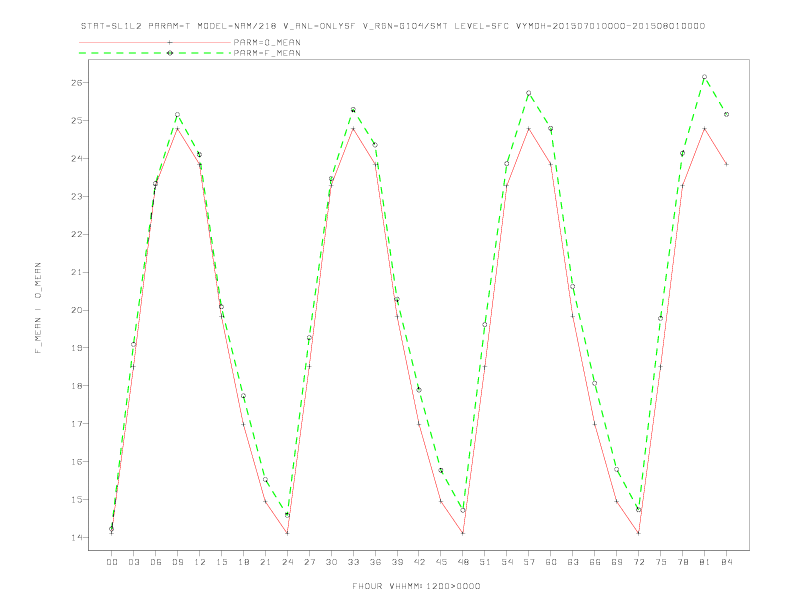Screen dimensions: 792x612
Task: Select the PARM=F_MEAN legend label
Action: pyautogui.click(x=267, y=53)
